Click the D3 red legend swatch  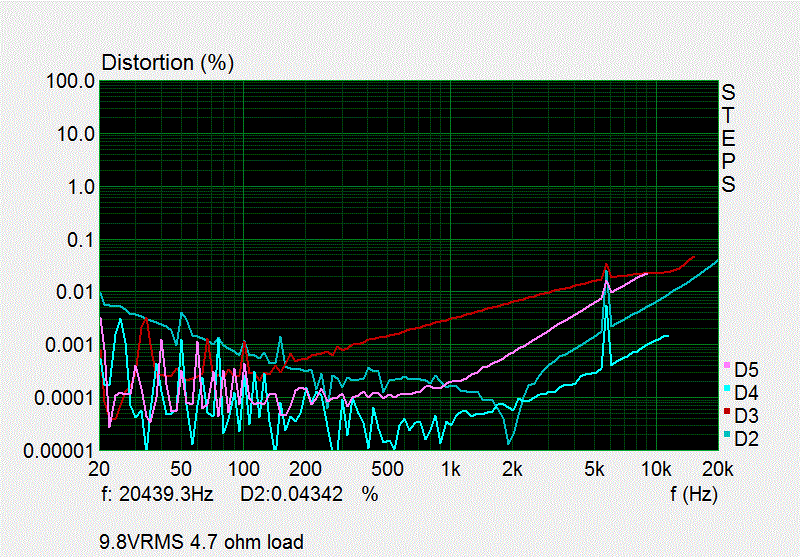coord(727,411)
